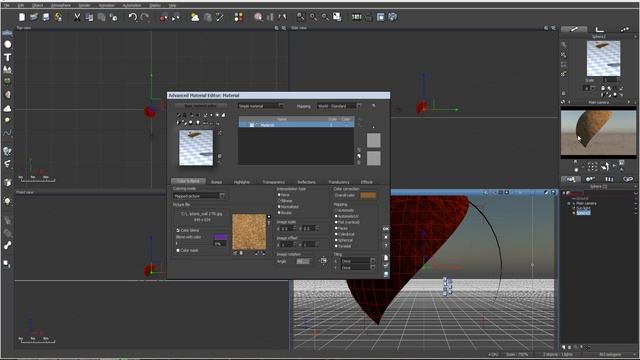Click the question mark help icon in material editor

click(386, 246)
